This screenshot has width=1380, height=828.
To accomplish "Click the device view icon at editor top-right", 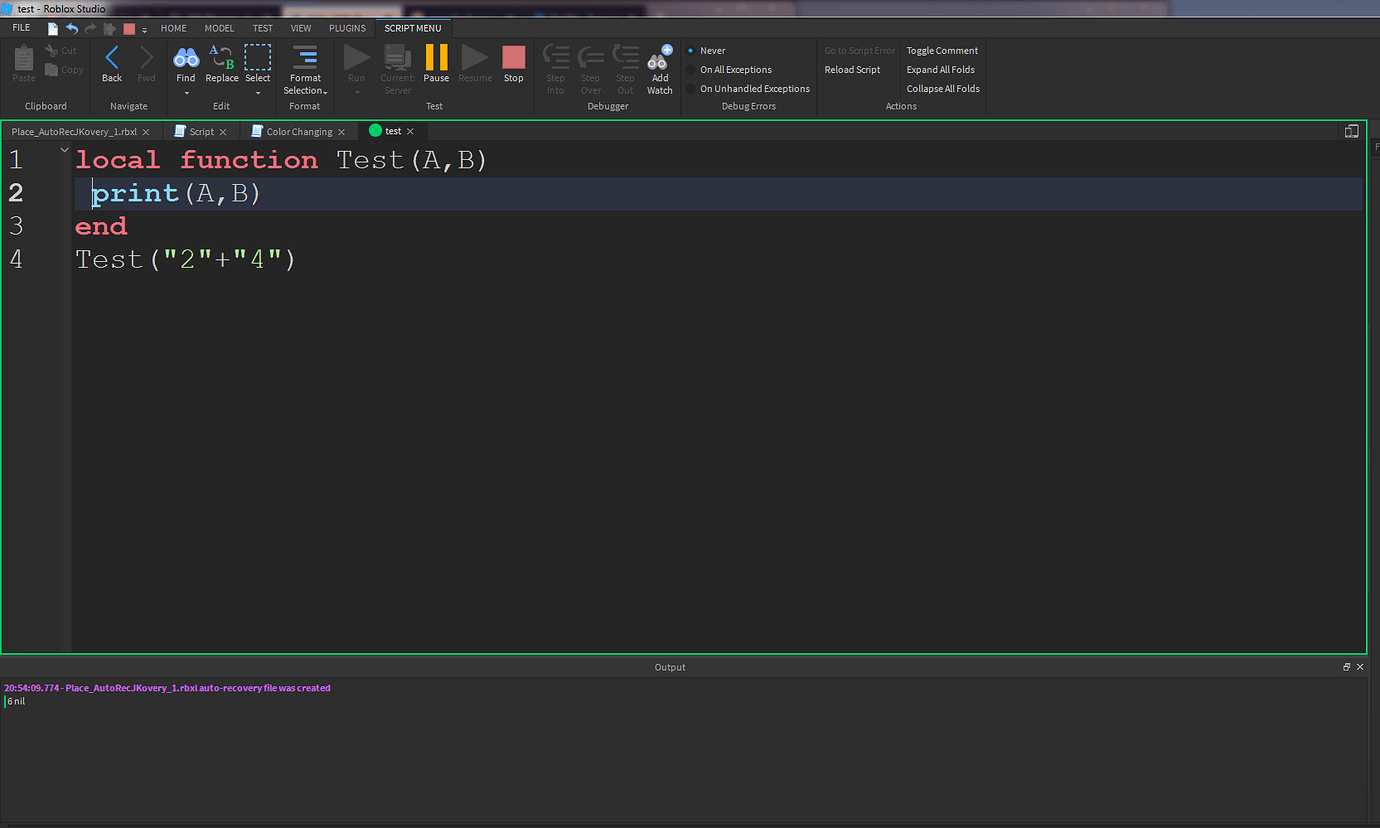I will (1351, 131).
